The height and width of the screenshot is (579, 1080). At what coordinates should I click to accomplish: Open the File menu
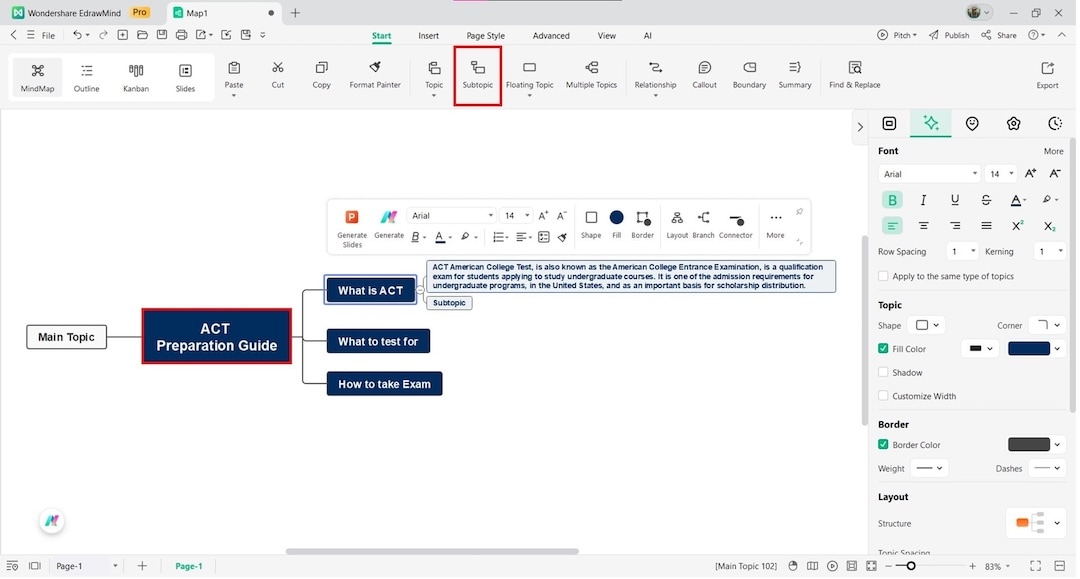(48, 35)
